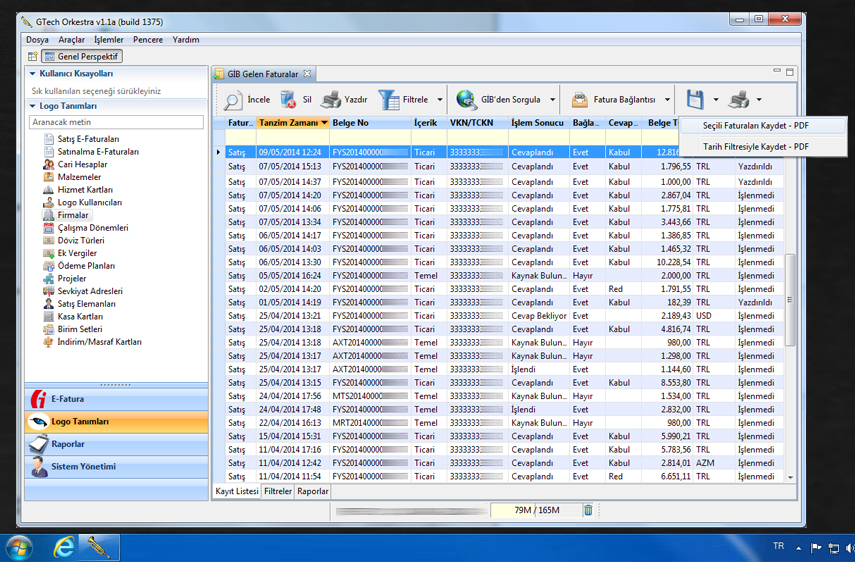The width and height of the screenshot is (855, 562).
Task: Open dropdown arrow next to save icon
Action: coord(716,100)
